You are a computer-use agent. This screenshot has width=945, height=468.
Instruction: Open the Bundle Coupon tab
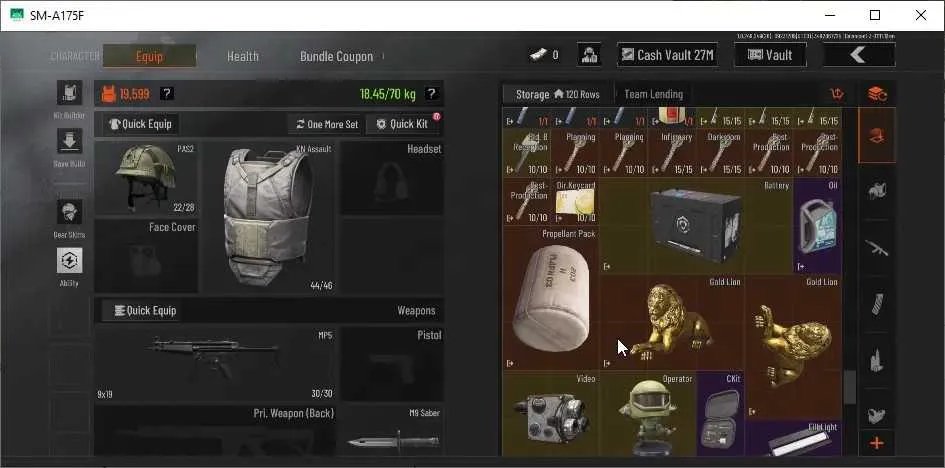tap(336, 56)
